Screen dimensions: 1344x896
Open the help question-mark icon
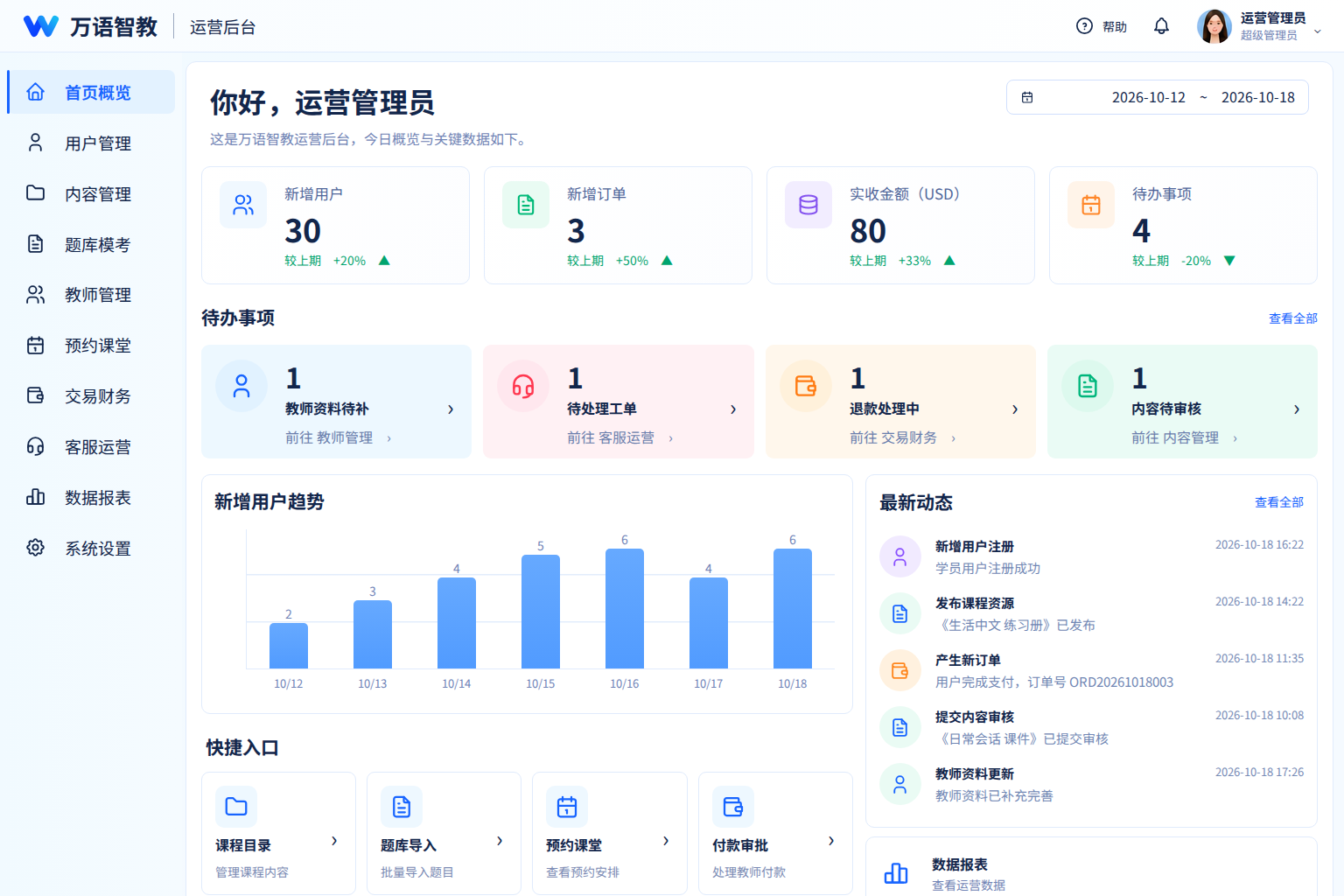[1084, 26]
